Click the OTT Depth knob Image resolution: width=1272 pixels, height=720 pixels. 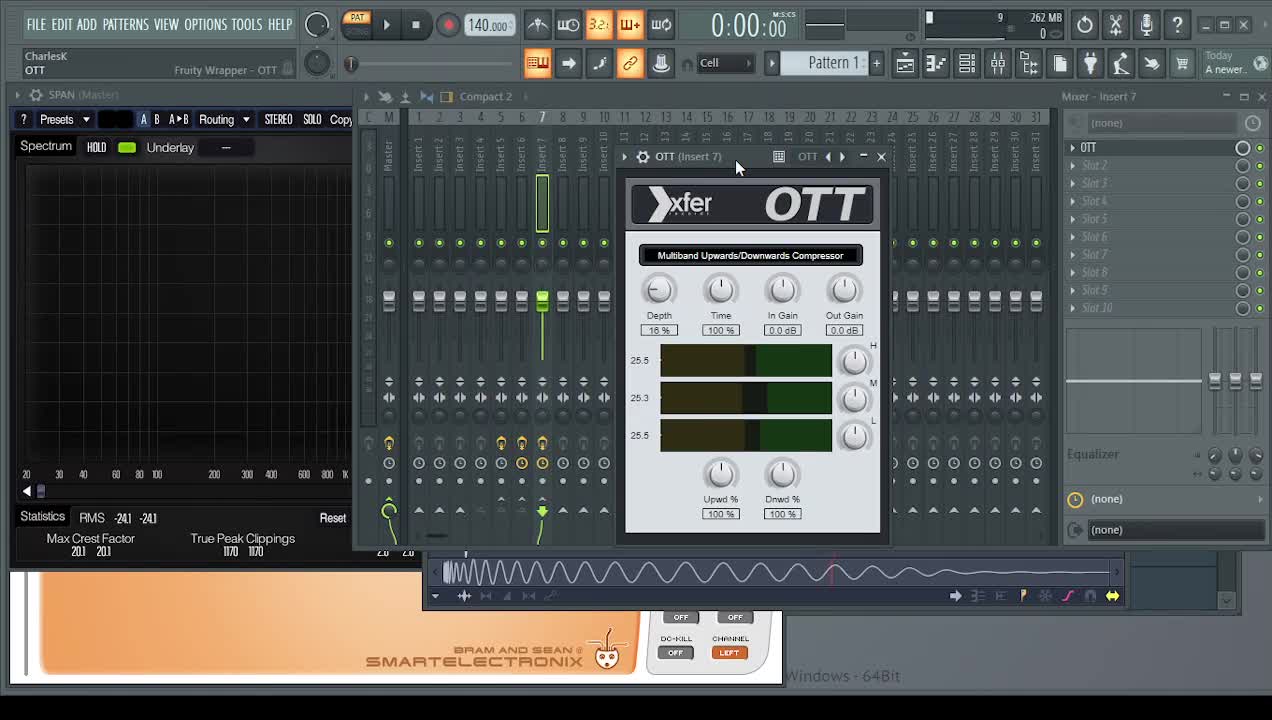(659, 290)
